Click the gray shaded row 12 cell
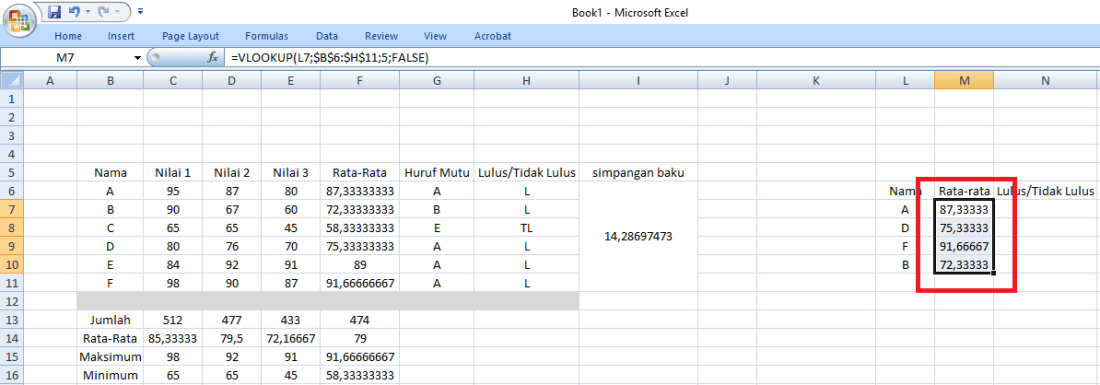This screenshot has width=1100, height=385. [x=328, y=301]
